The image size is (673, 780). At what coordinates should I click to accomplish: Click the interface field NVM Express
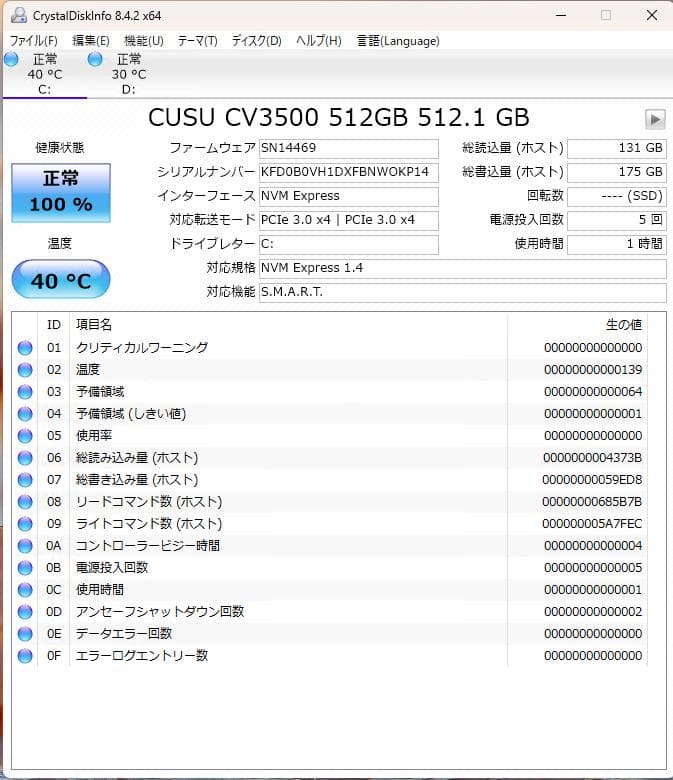point(349,196)
